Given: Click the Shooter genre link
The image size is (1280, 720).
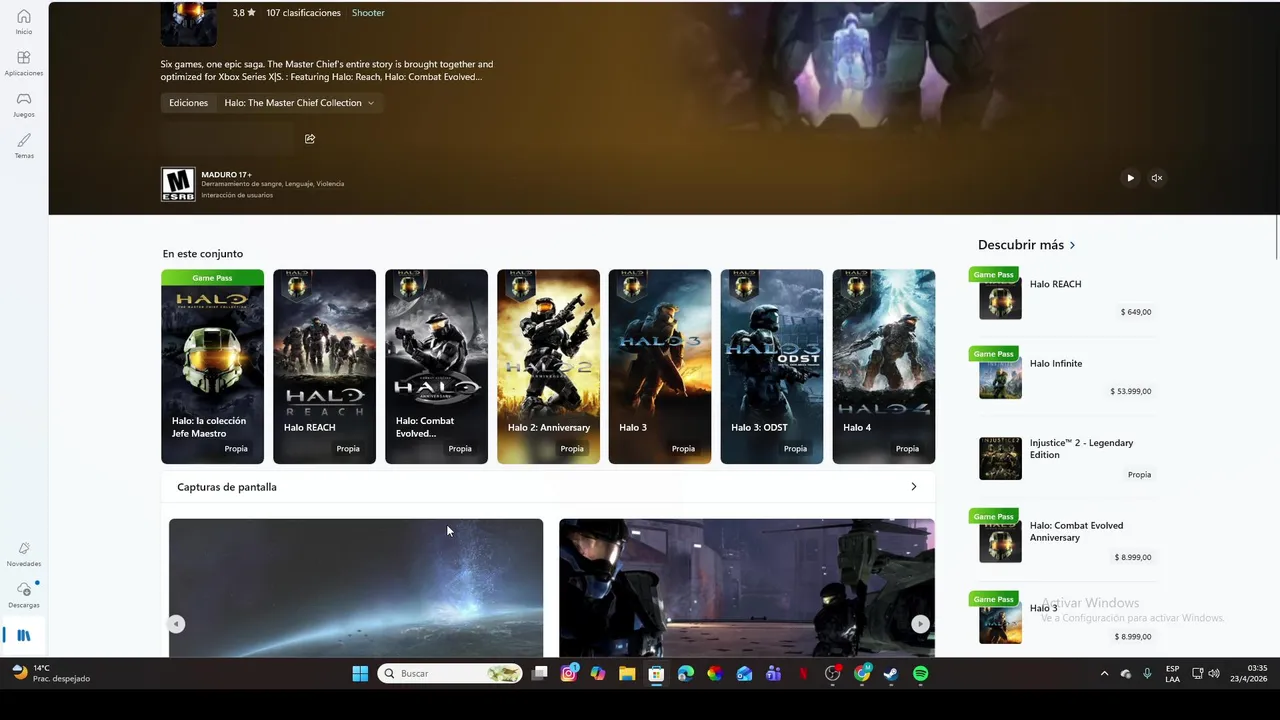Looking at the screenshot, I should click(x=368, y=13).
